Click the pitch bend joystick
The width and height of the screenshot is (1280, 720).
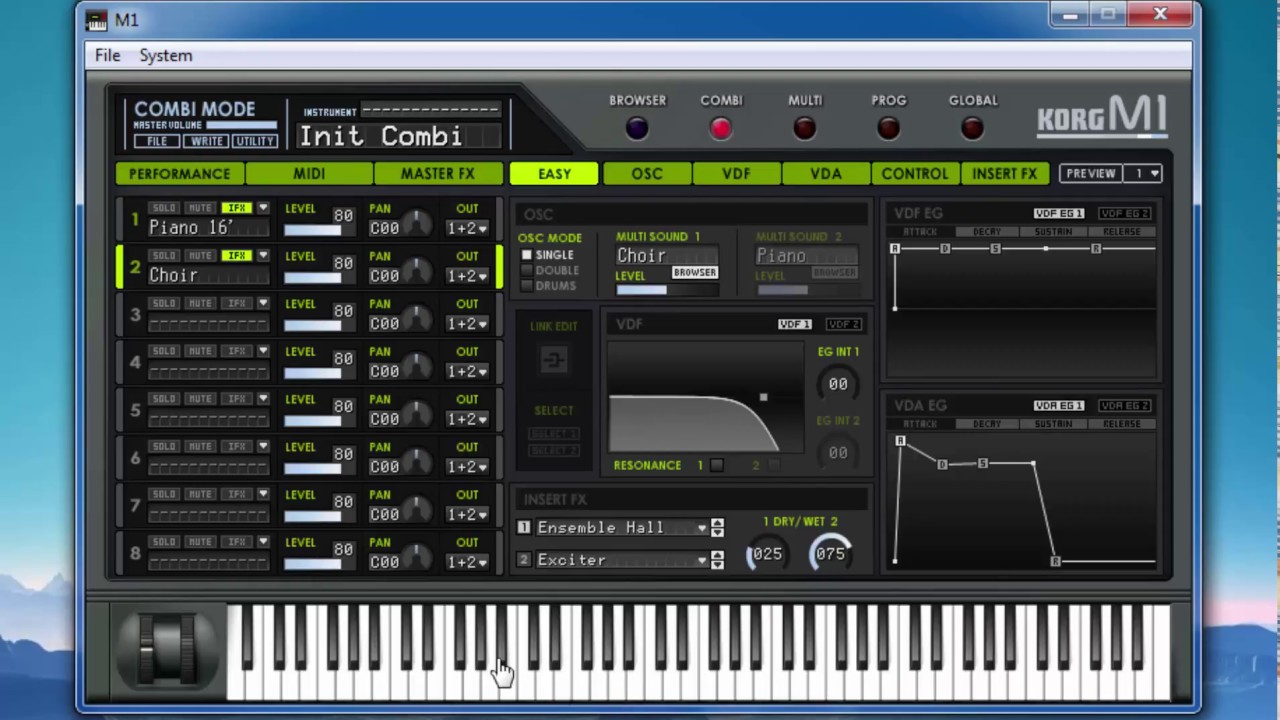point(168,650)
